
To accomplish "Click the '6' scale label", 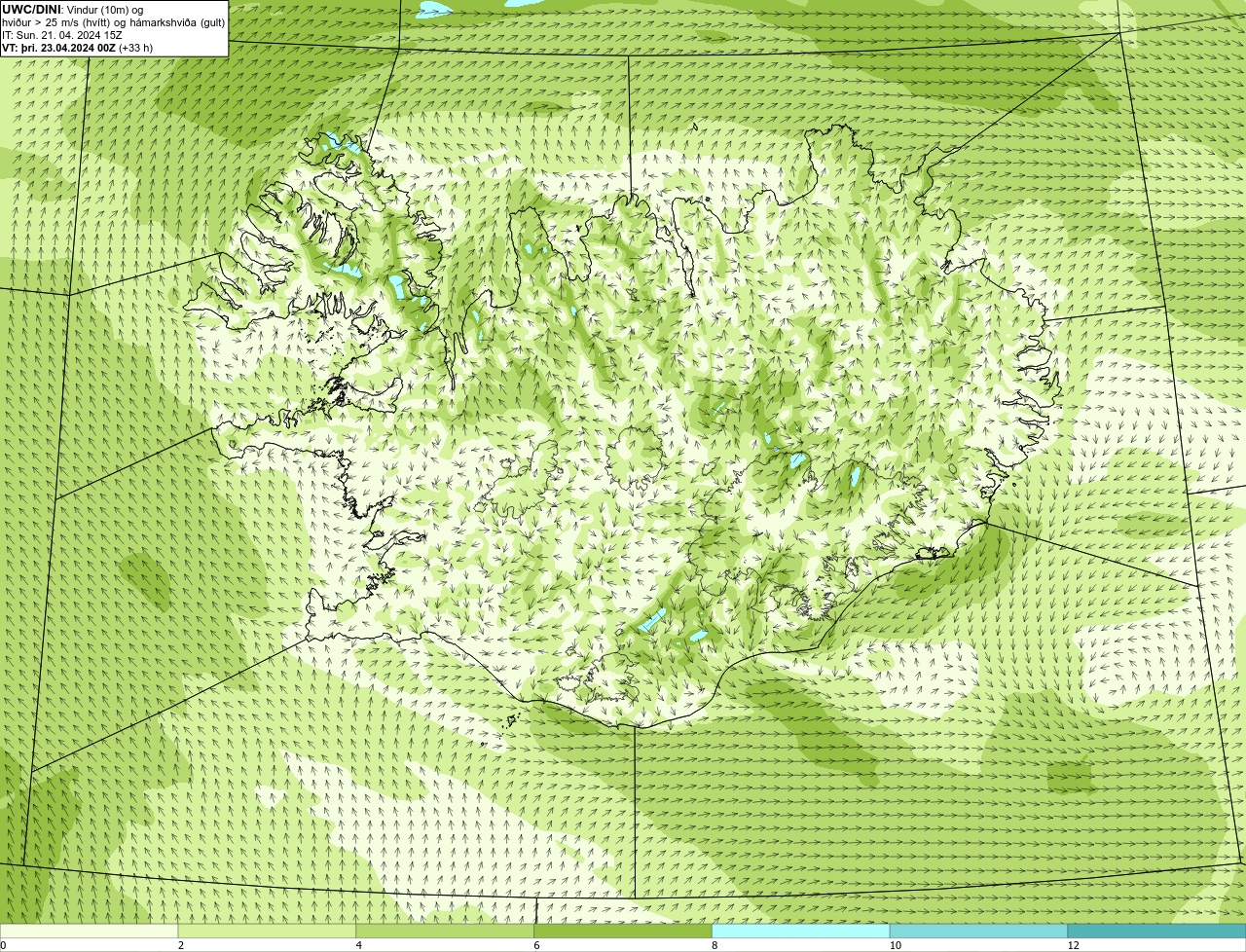I will (x=536, y=945).
